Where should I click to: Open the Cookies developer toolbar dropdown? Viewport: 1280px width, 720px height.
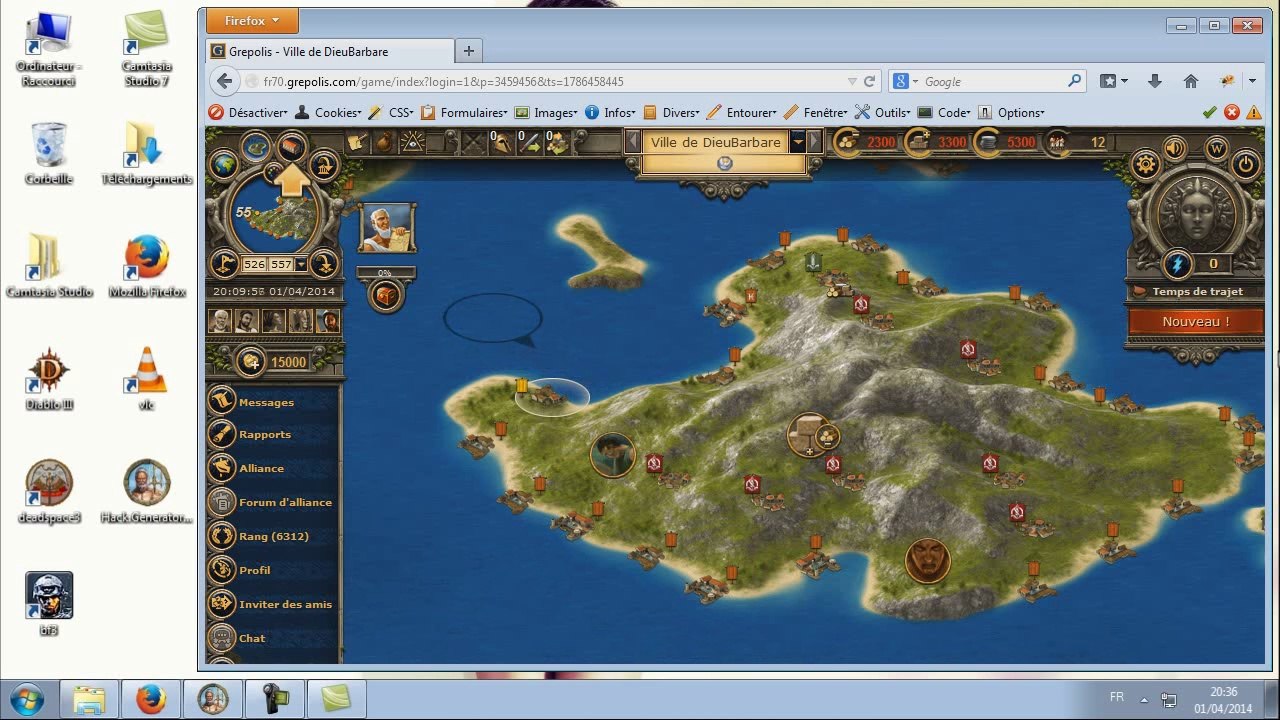tap(328, 112)
